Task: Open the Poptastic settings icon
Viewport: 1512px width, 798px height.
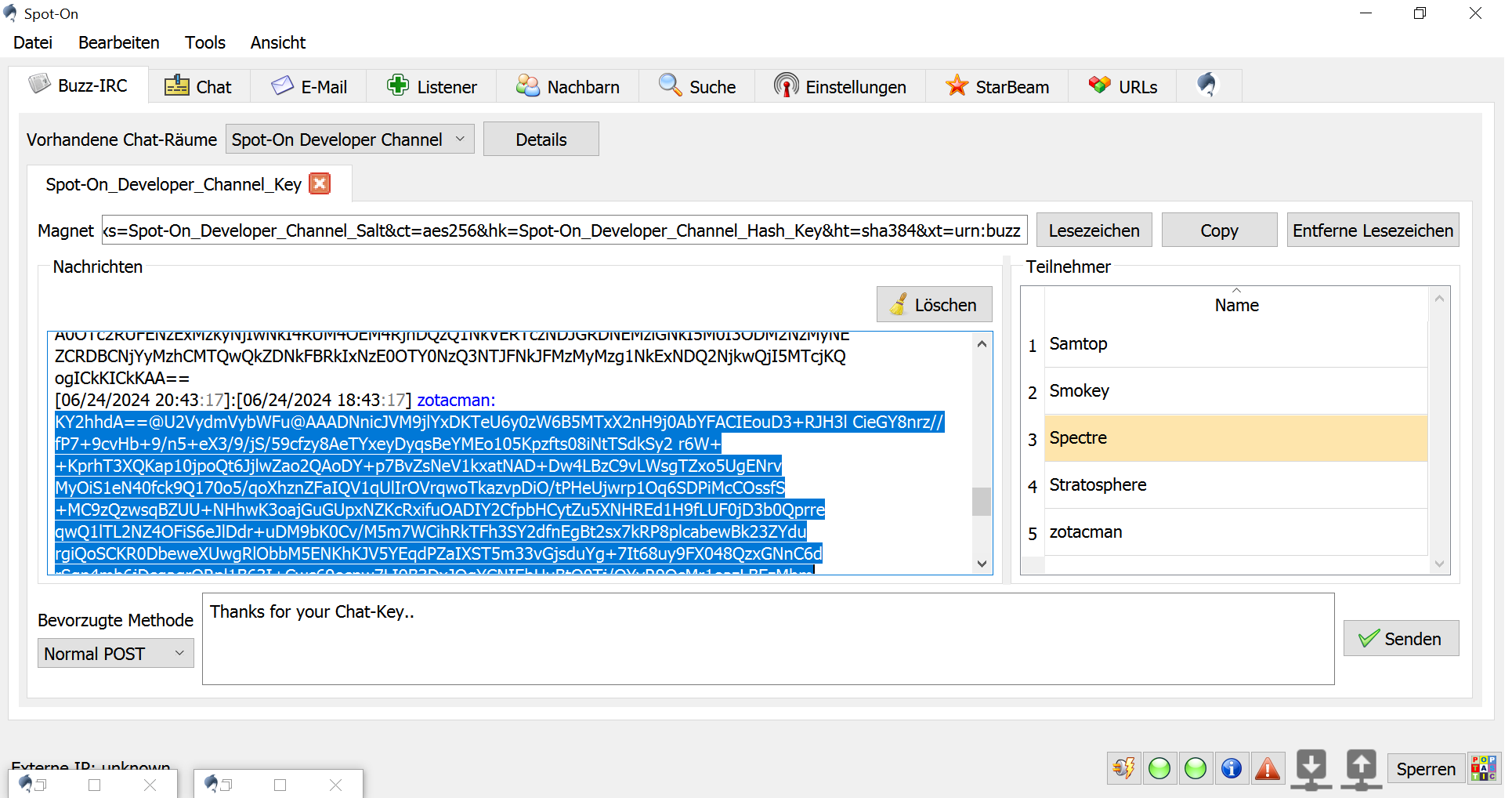Action: click(x=1483, y=769)
